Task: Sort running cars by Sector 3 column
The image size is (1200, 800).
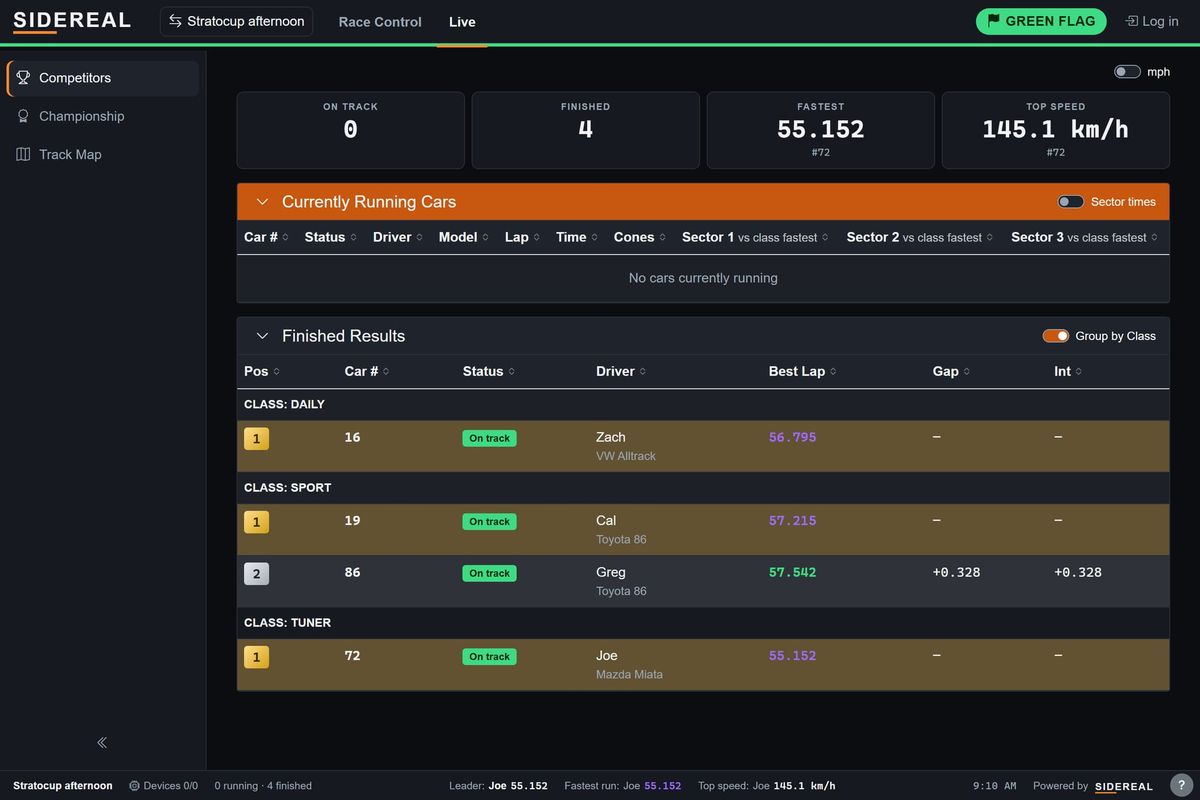Action: pyautogui.click(x=1085, y=237)
